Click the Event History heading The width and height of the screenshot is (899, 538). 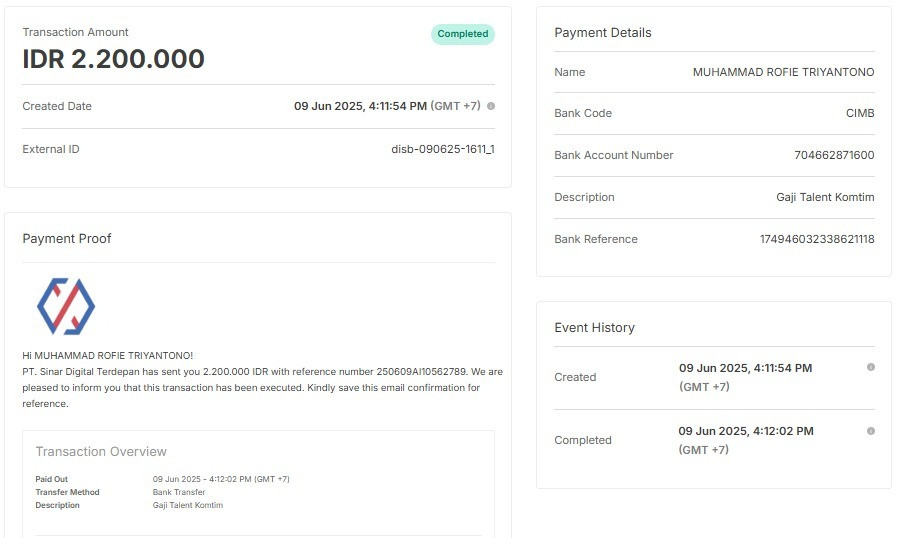pyautogui.click(x=594, y=328)
